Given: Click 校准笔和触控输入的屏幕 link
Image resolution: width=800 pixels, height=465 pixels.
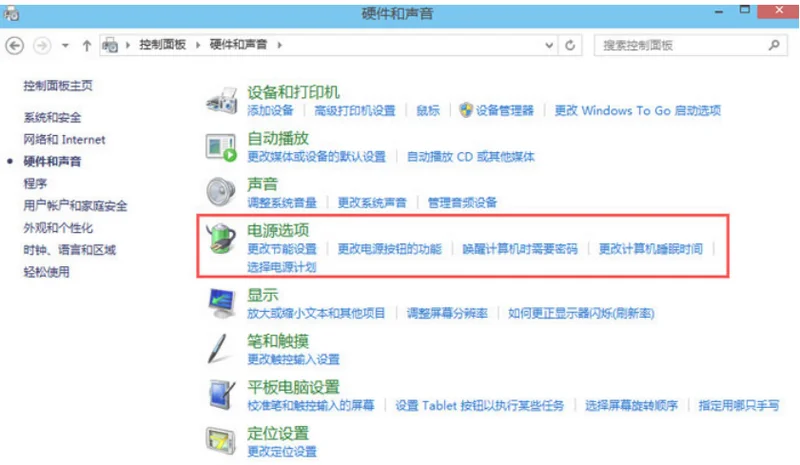Looking at the screenshot, I should click(311, 405).
